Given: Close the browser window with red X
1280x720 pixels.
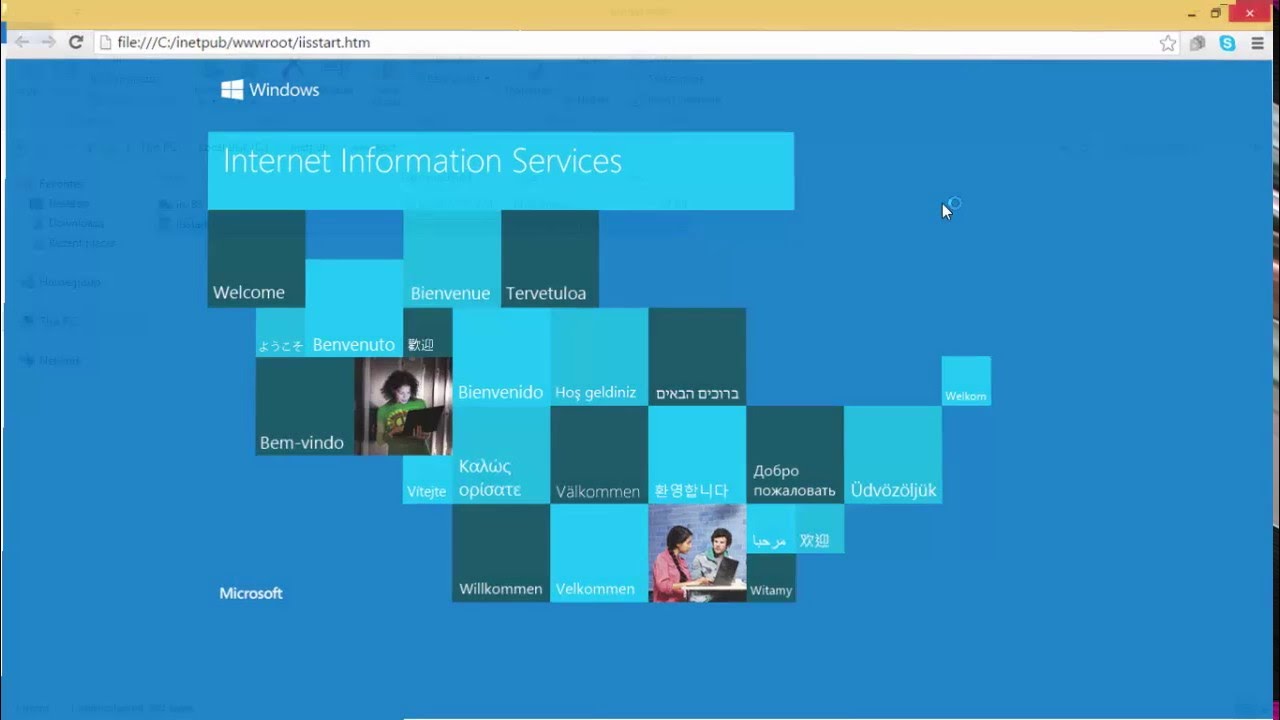Looking at the screenshot, I should [1249, 13].
